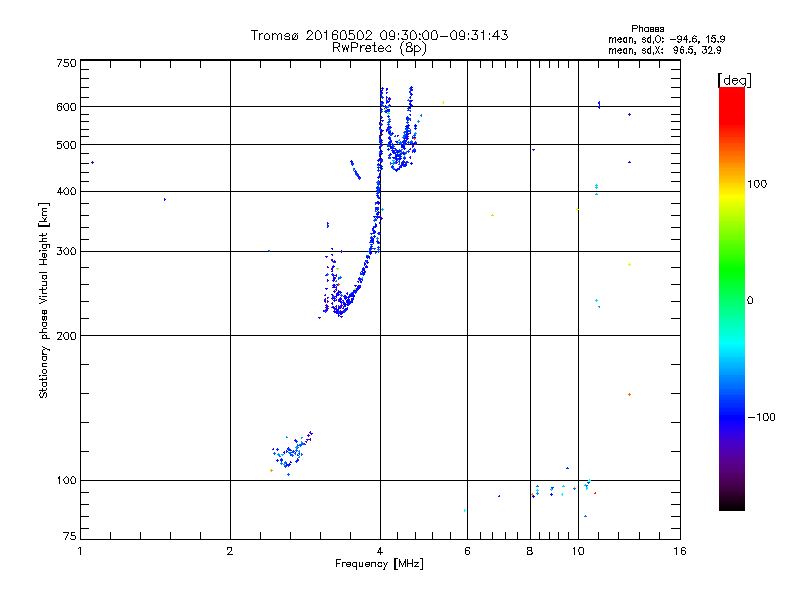
Task: Click 'Stationary phase Virtual Height [km]' axis title
Action: [x=44, y=300]
